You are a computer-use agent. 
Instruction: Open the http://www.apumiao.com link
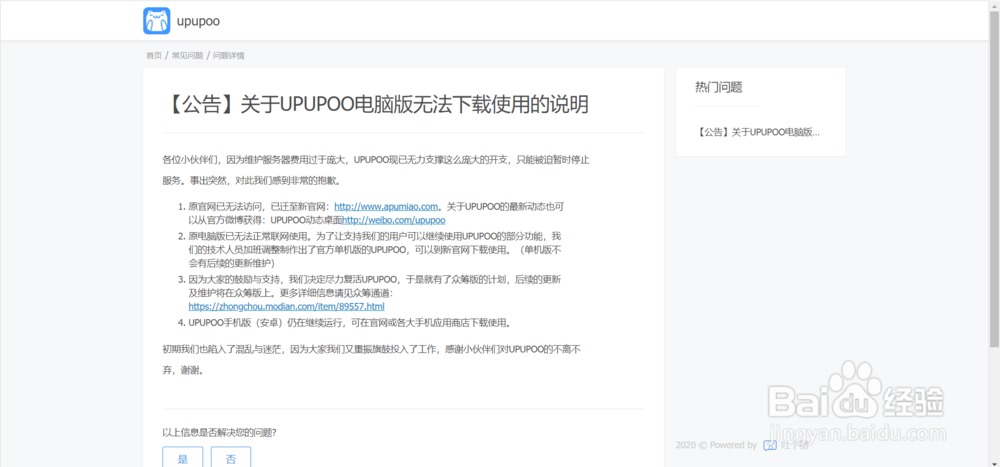pyautogui.click(x=386, y=206)
